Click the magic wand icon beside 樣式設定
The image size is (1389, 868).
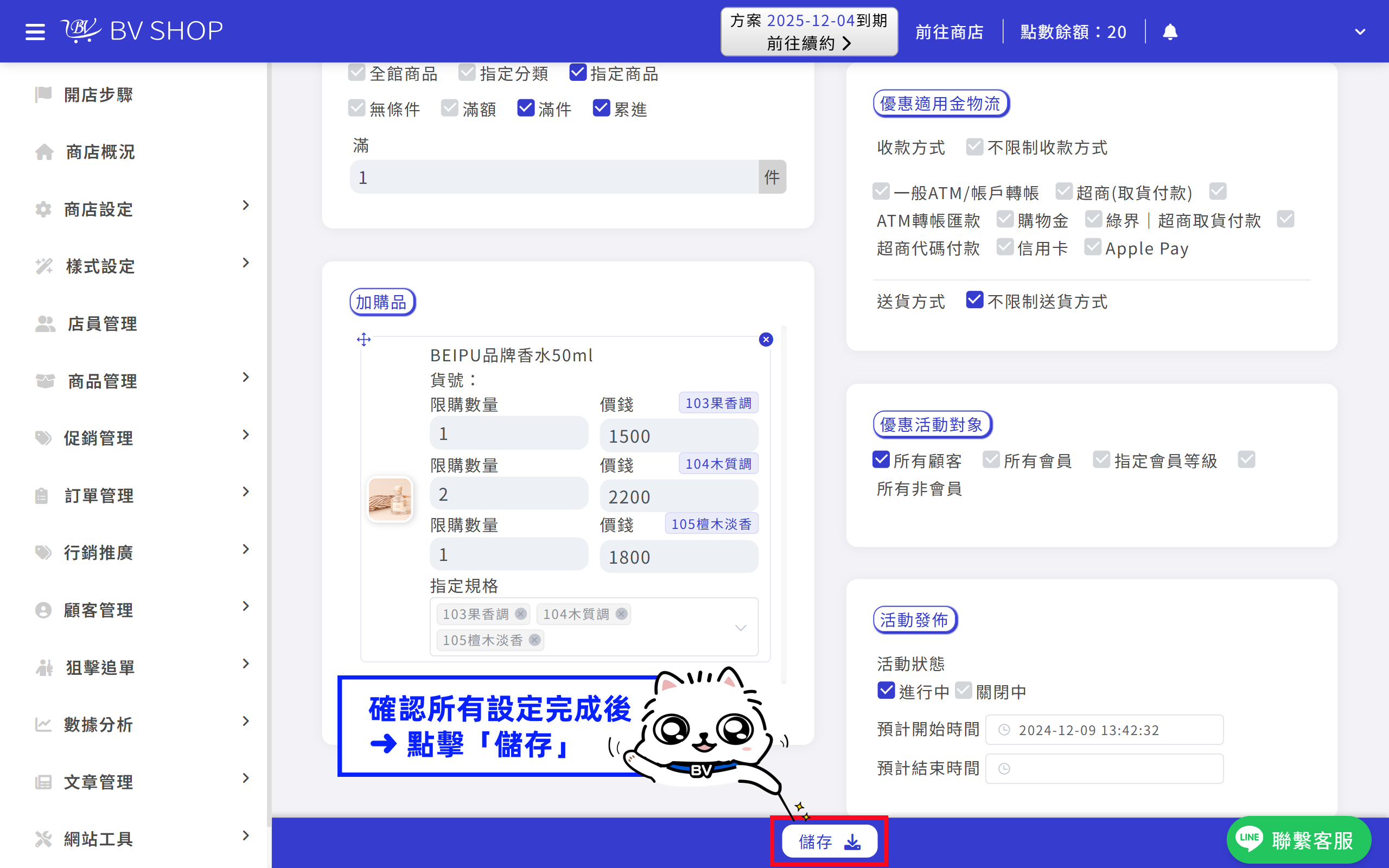44,266
